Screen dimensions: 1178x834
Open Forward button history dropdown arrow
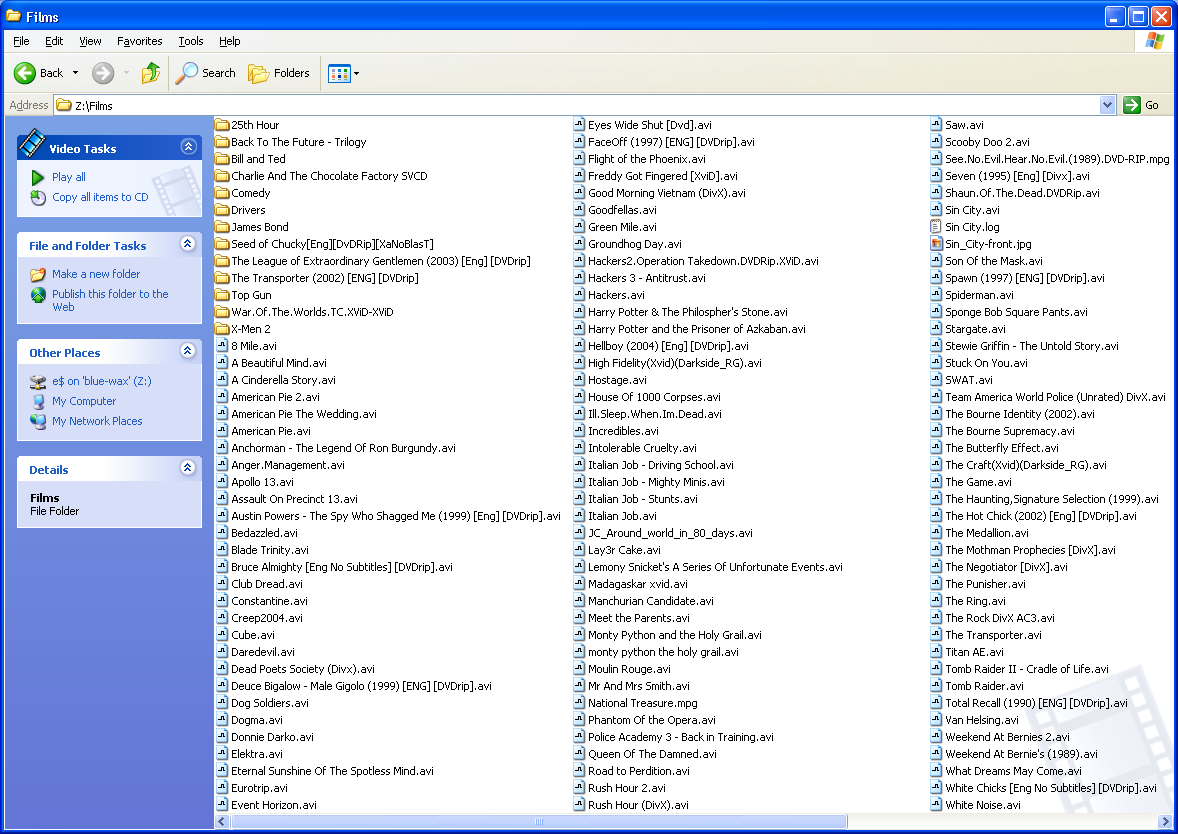(x=126, y=73)
